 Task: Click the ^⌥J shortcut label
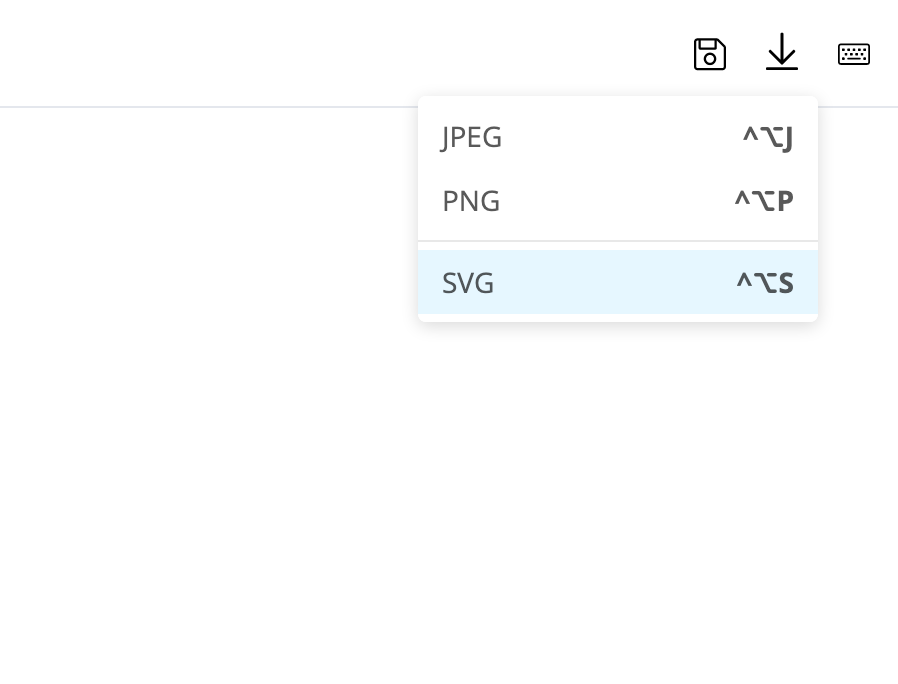[x=767, y=138]
